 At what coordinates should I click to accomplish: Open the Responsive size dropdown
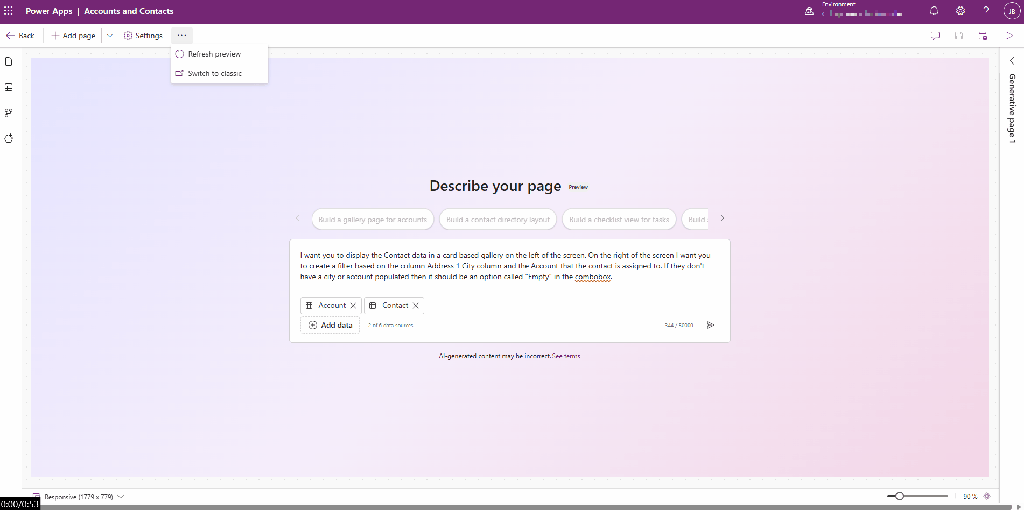click(x=120, y=496)
